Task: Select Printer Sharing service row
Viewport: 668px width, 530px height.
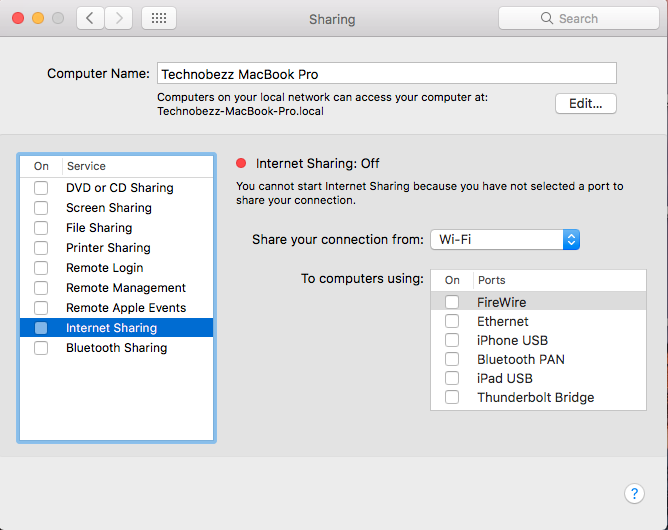Action: pyautogui.click(x=108, y=248)
